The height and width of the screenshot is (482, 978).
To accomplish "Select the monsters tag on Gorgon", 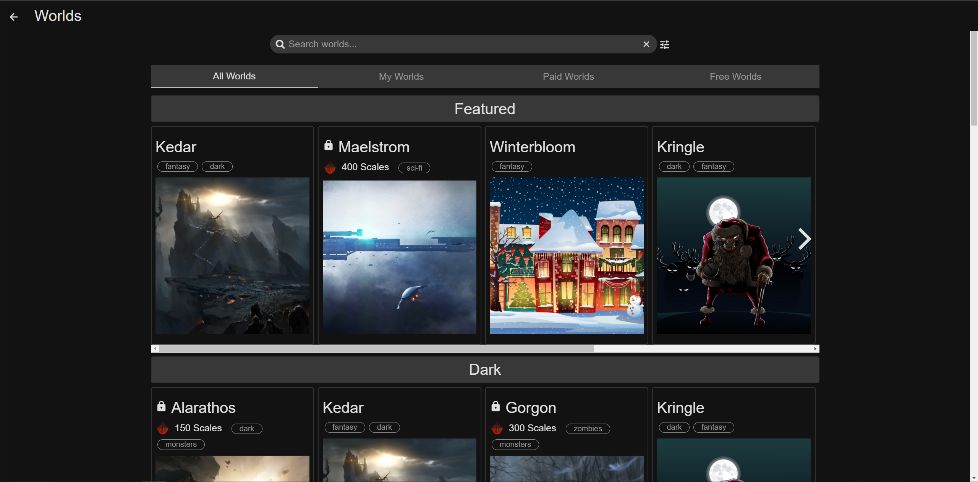I will [x=515, y=445].
